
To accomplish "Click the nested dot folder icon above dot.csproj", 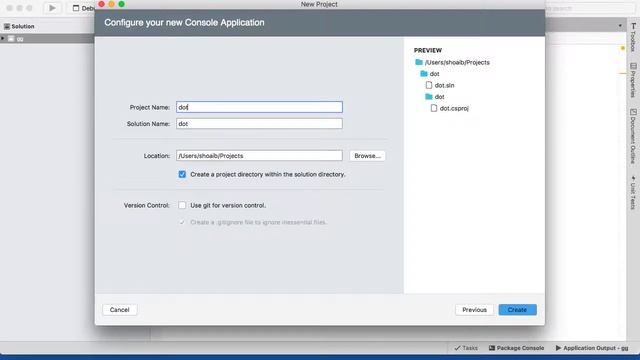I will tap(429, 96).
